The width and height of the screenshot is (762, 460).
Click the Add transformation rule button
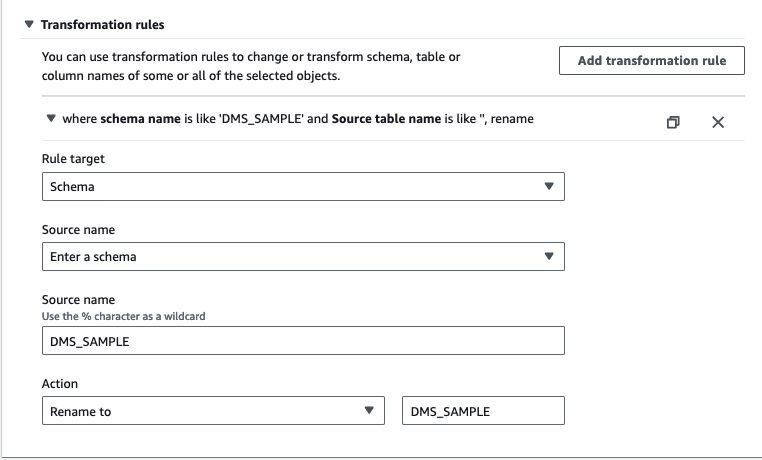(x=651, y=61)
